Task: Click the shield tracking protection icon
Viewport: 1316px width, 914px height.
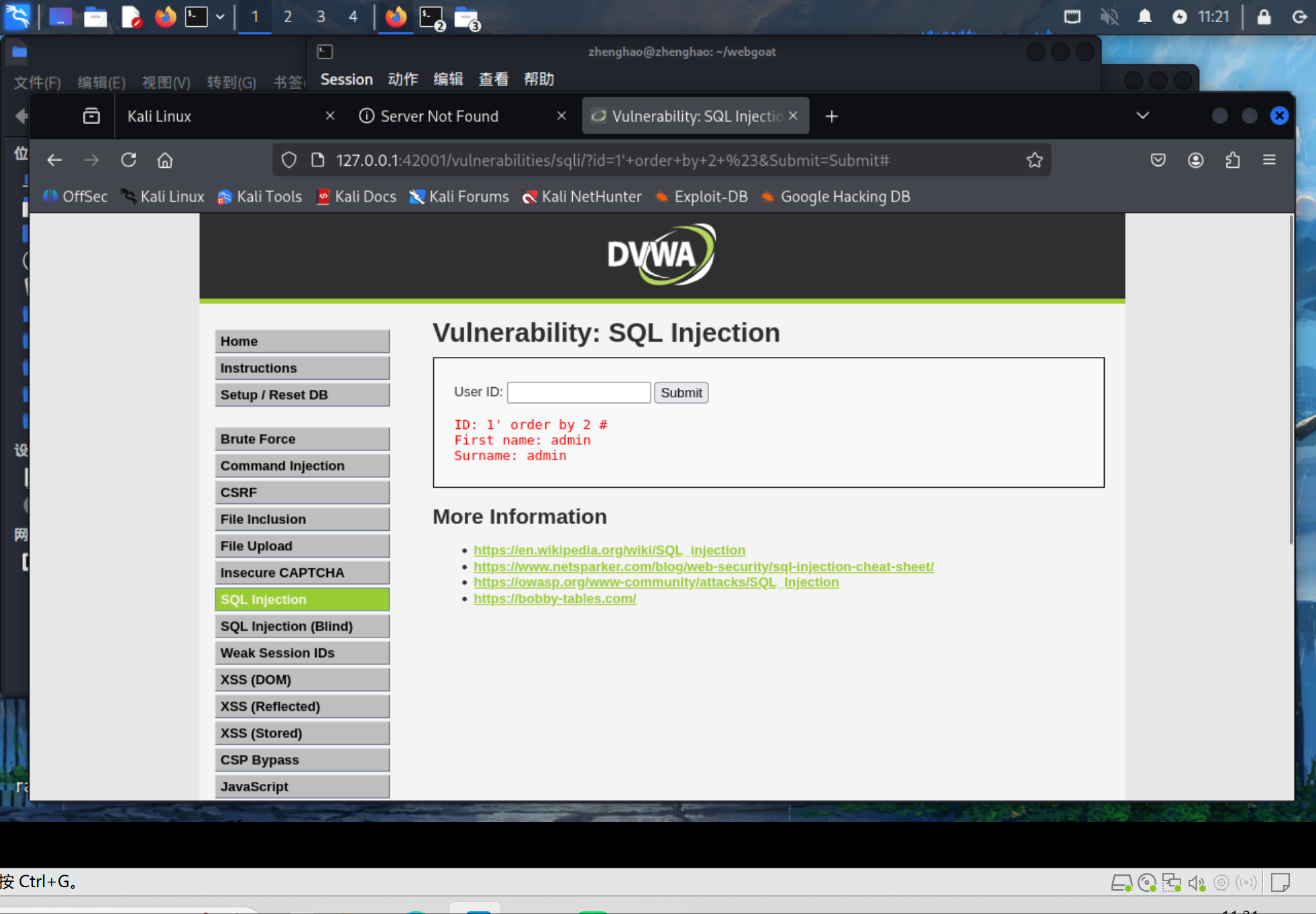Action: (x=289, y=160)
